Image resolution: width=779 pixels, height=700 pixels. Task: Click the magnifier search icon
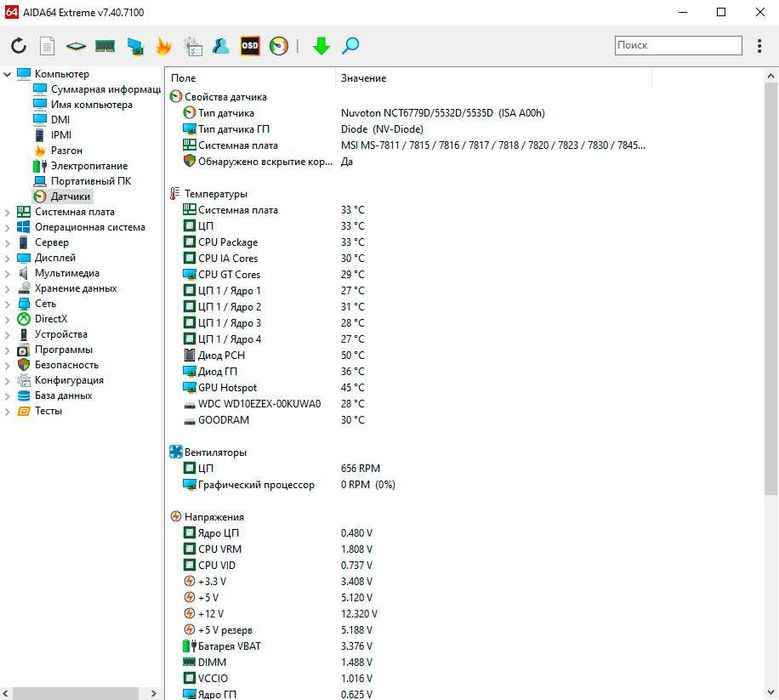pyautogui.click(x=351, y=46)
